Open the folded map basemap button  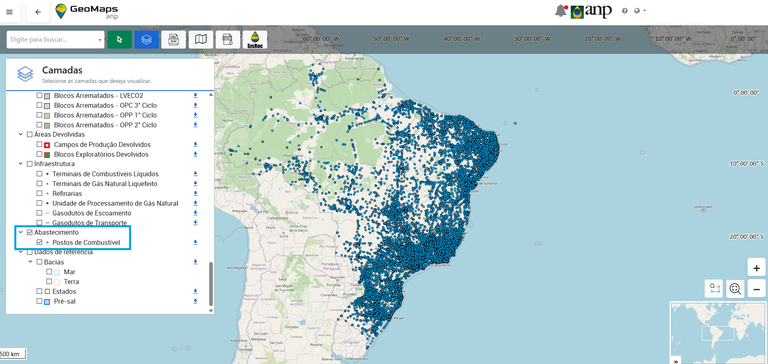coord(201,39)
